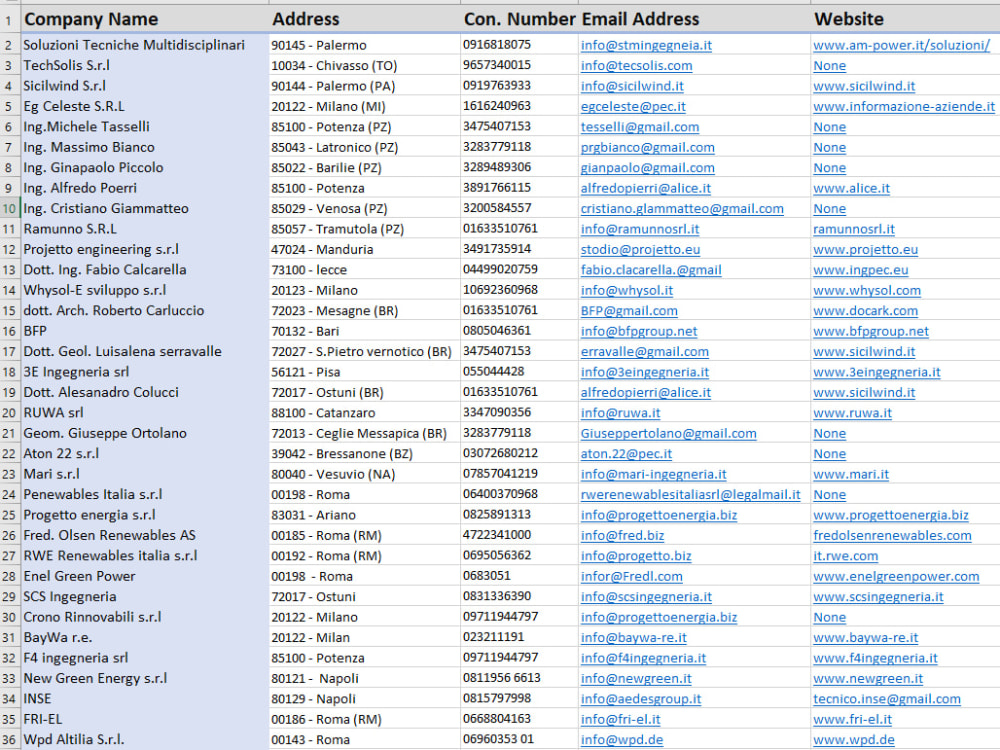
Task: Select the 10034 - Chivasso (TO) address cell
Action: click(364, 66)
